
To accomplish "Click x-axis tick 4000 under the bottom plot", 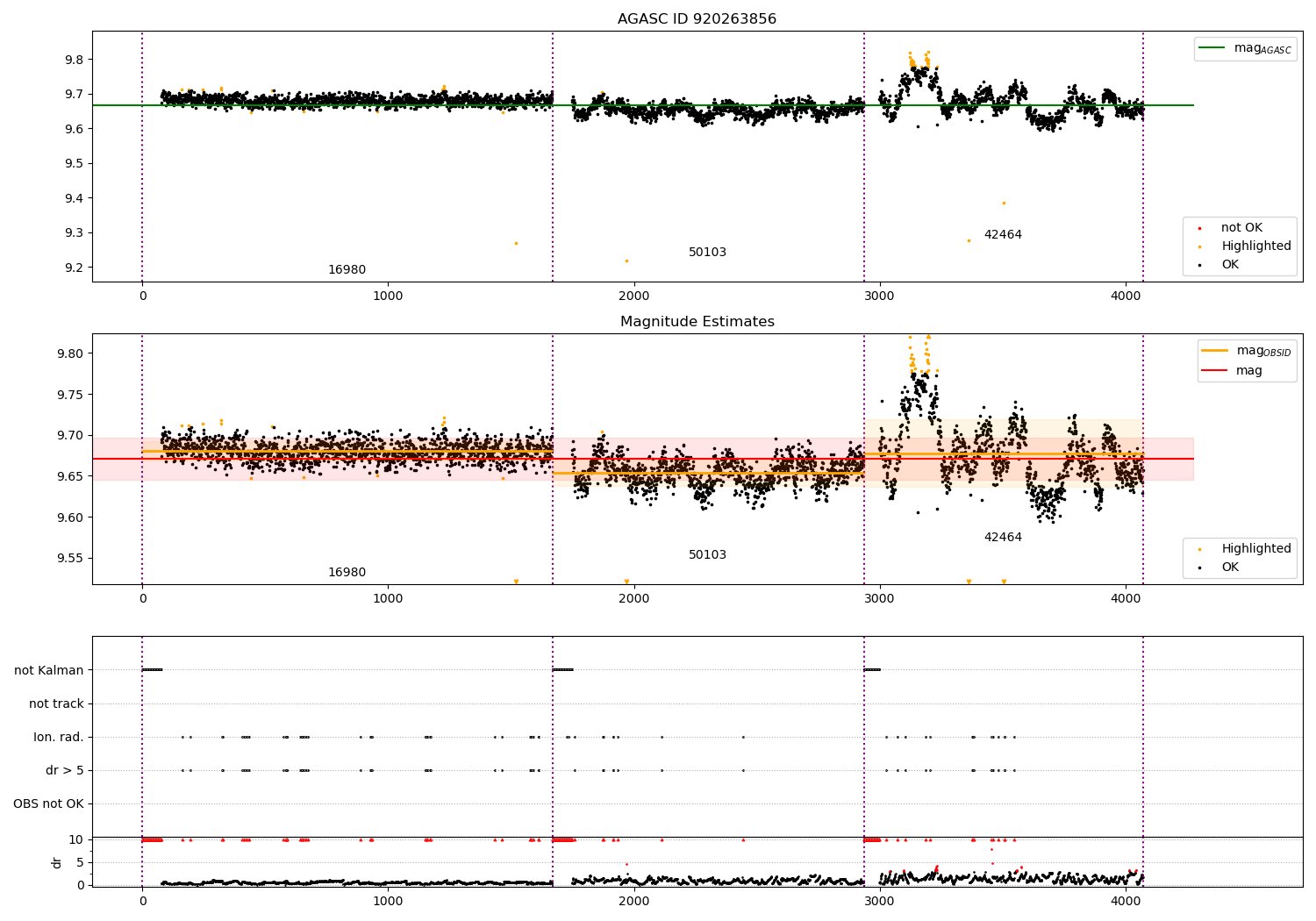I will [x=1126, y=901].
